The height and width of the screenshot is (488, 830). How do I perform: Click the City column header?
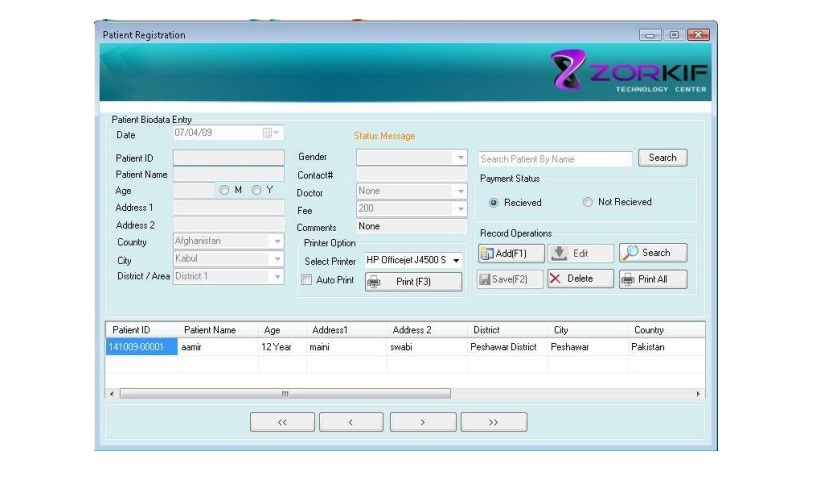point(588,330)
